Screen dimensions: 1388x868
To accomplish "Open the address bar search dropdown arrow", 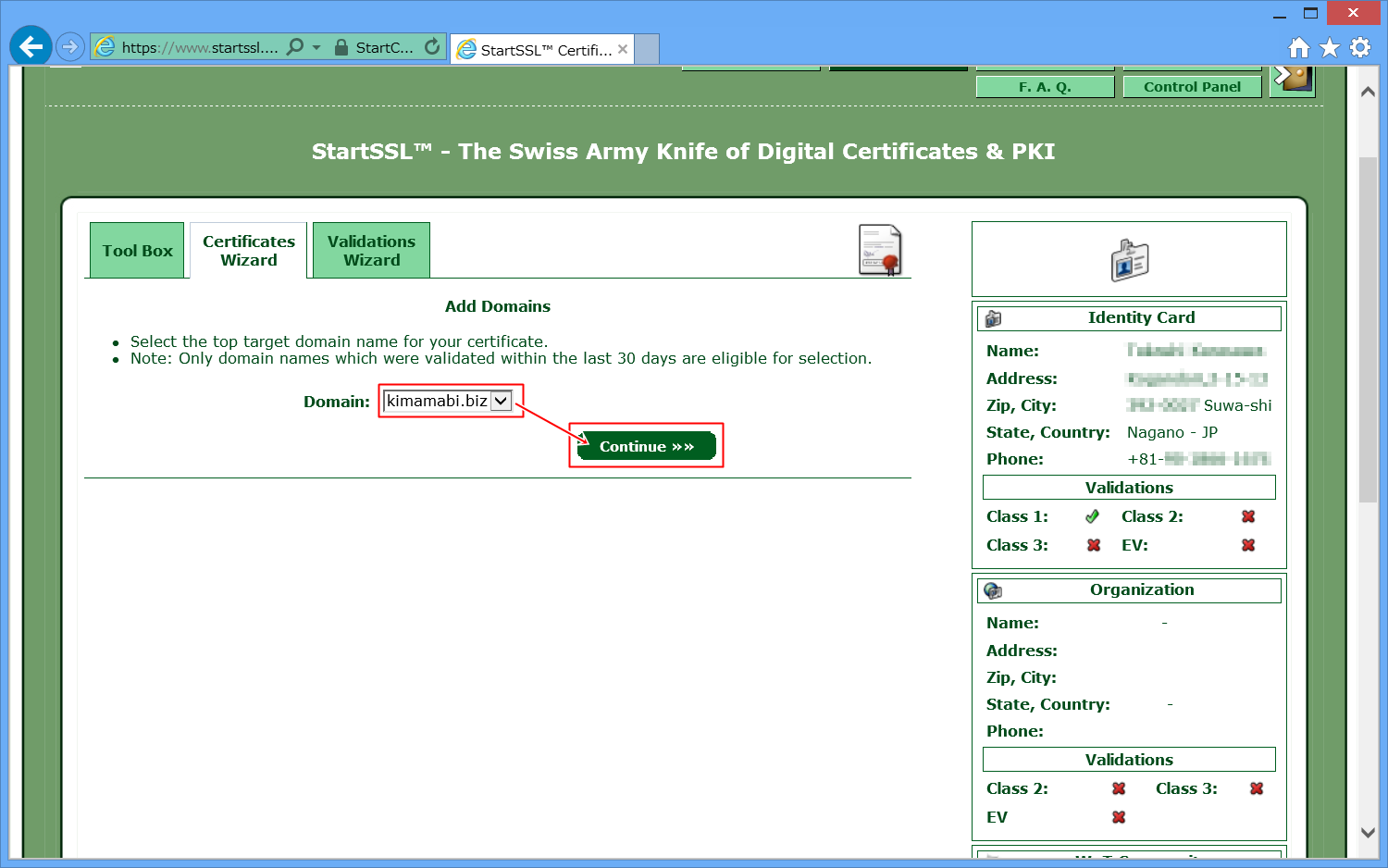I will [x=316, y=47].
